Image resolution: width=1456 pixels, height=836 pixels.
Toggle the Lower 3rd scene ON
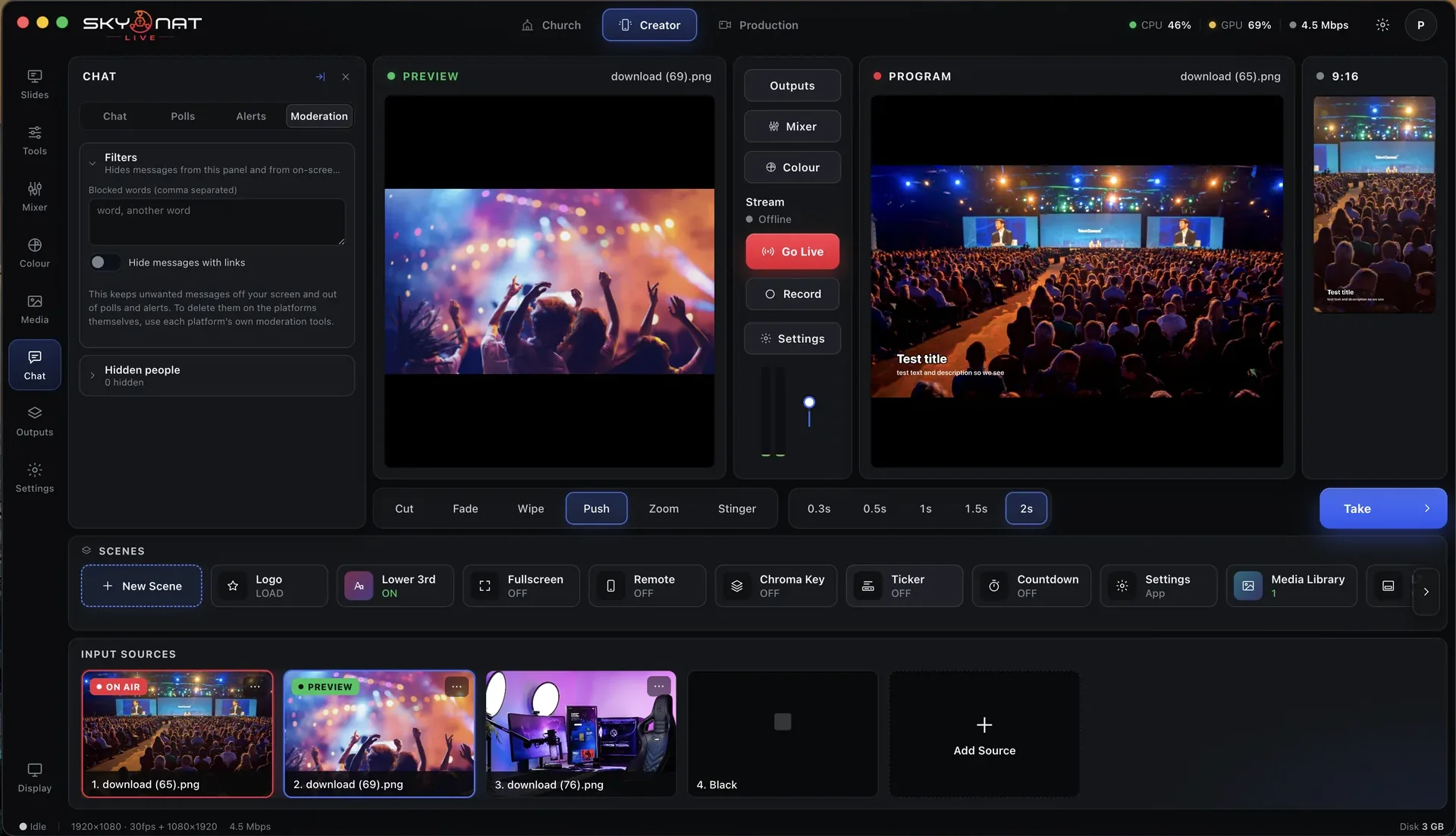click(x=395, y=586)
